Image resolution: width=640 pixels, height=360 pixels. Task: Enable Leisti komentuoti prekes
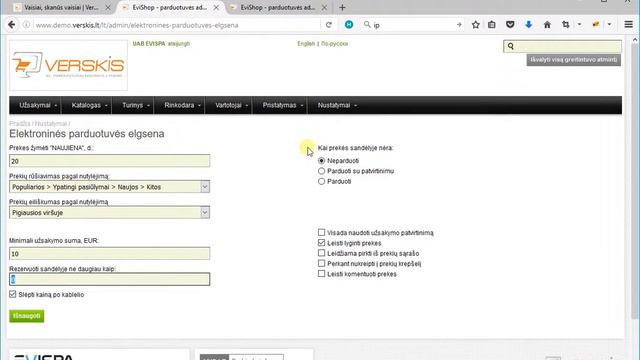click(x=322, y=273)
